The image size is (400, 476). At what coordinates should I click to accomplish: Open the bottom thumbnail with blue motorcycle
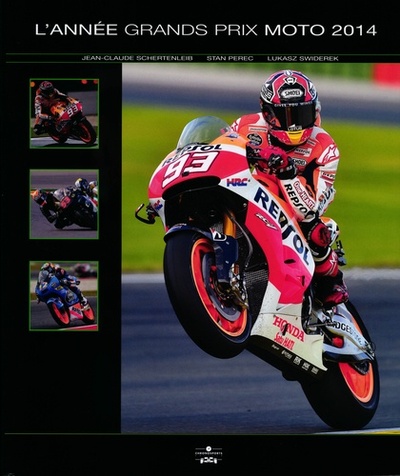coord(64,296)
